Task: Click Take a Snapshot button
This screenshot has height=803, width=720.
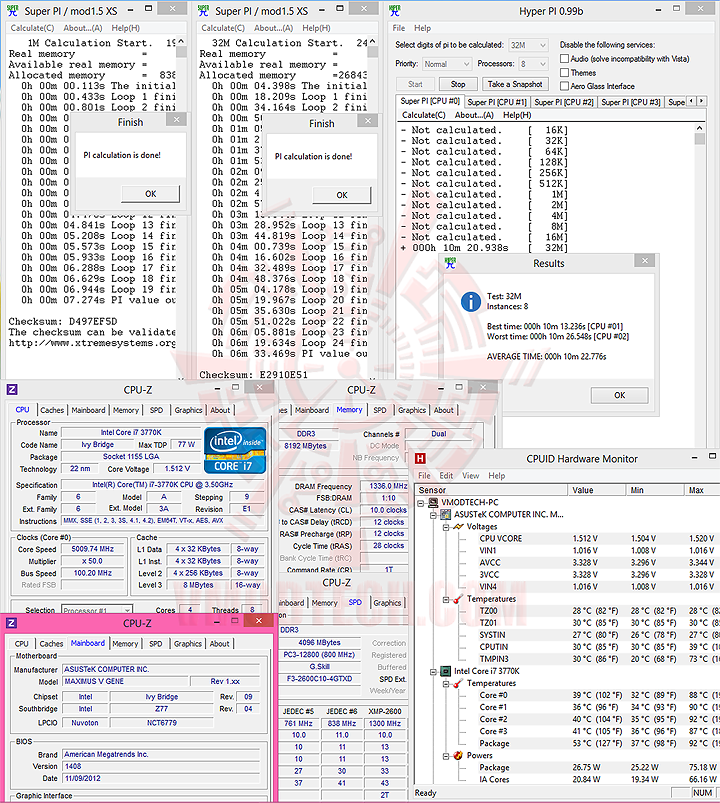Action: point(515,84)
